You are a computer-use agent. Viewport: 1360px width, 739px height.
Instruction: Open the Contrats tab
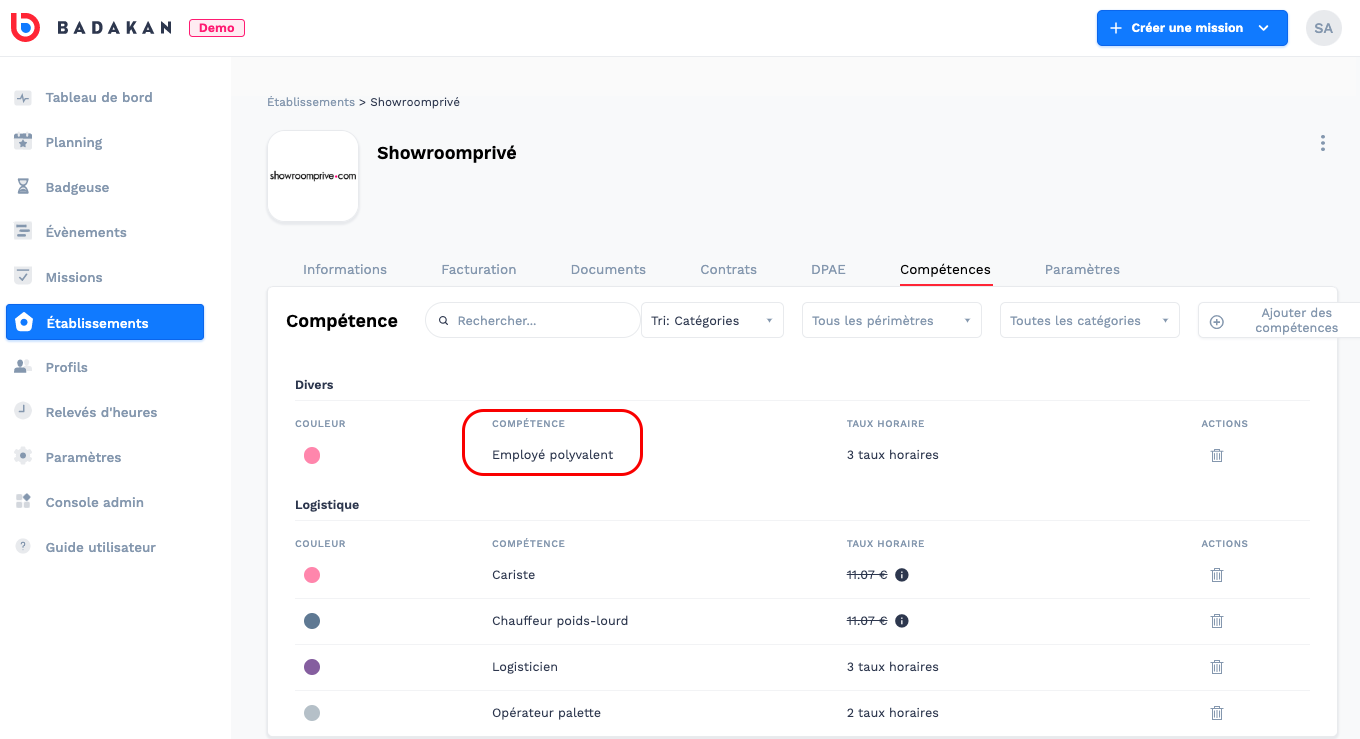click(728, 269)
